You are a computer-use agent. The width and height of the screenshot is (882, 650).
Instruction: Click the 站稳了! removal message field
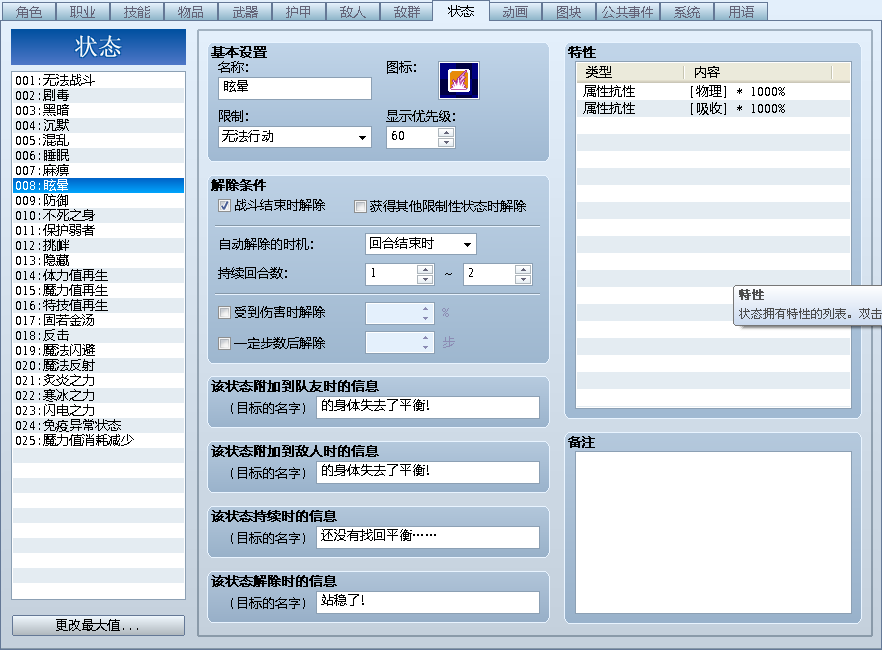(x=428, y=602)
